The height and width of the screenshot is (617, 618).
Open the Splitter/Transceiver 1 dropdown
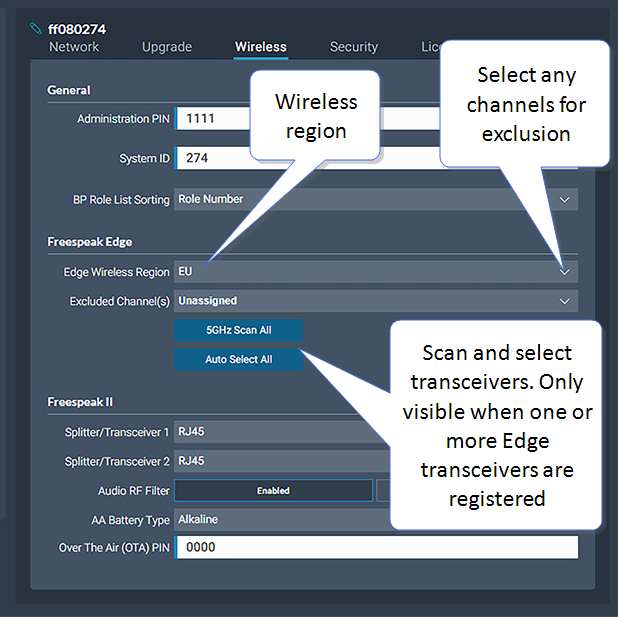[x=282, y=432]
